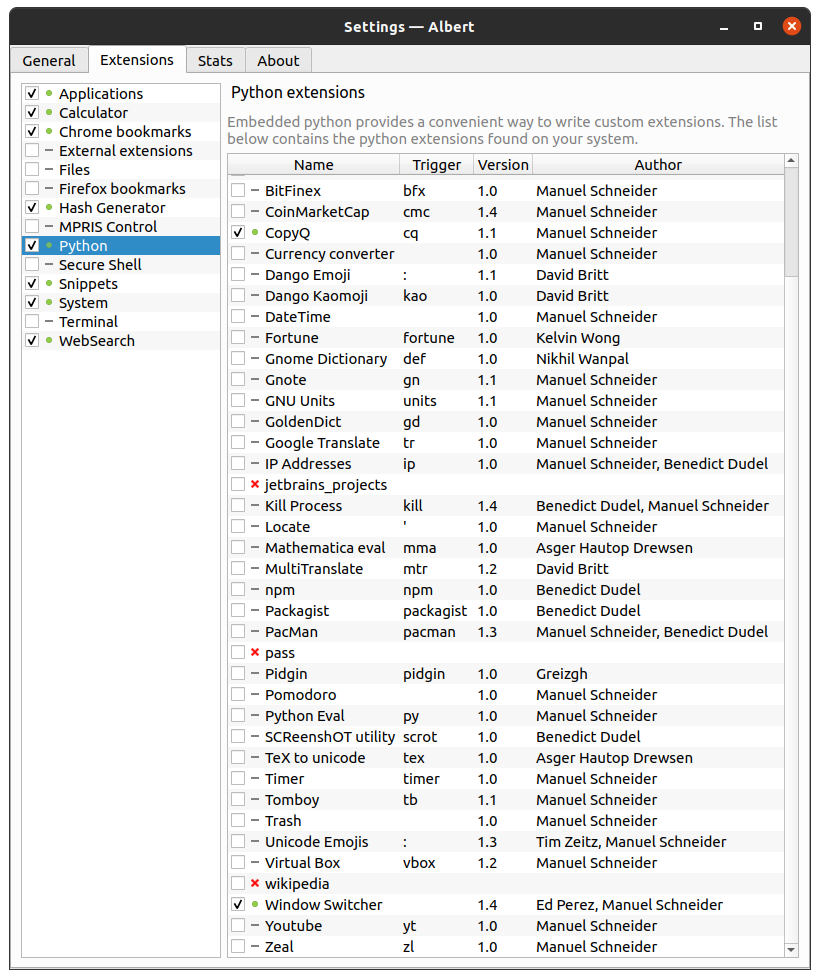Uncheck the CopyQ Python extension
The width and height of the screenshot is (820, 979).
238,233
